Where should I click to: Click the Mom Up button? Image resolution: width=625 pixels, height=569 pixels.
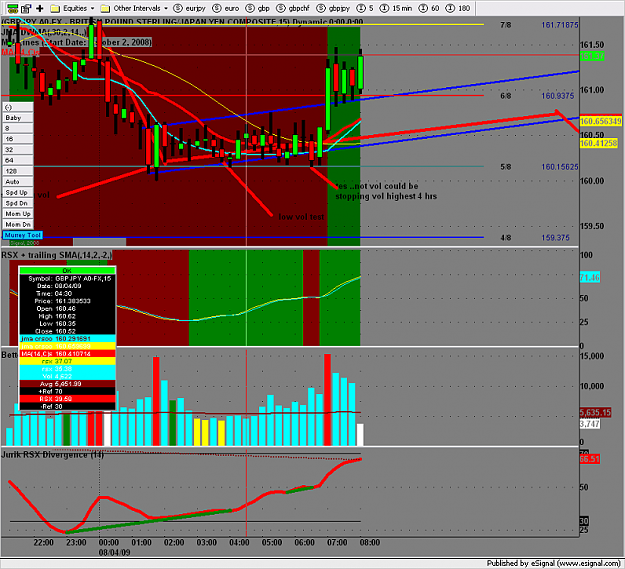(x=18, y=214)
